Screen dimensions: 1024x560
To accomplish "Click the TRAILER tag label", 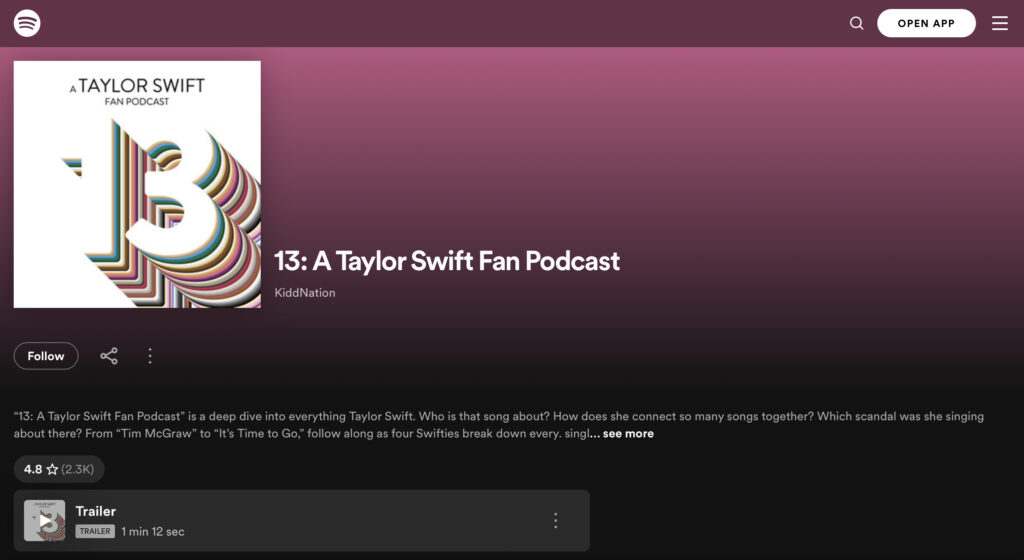I will [x=95, y=531].
